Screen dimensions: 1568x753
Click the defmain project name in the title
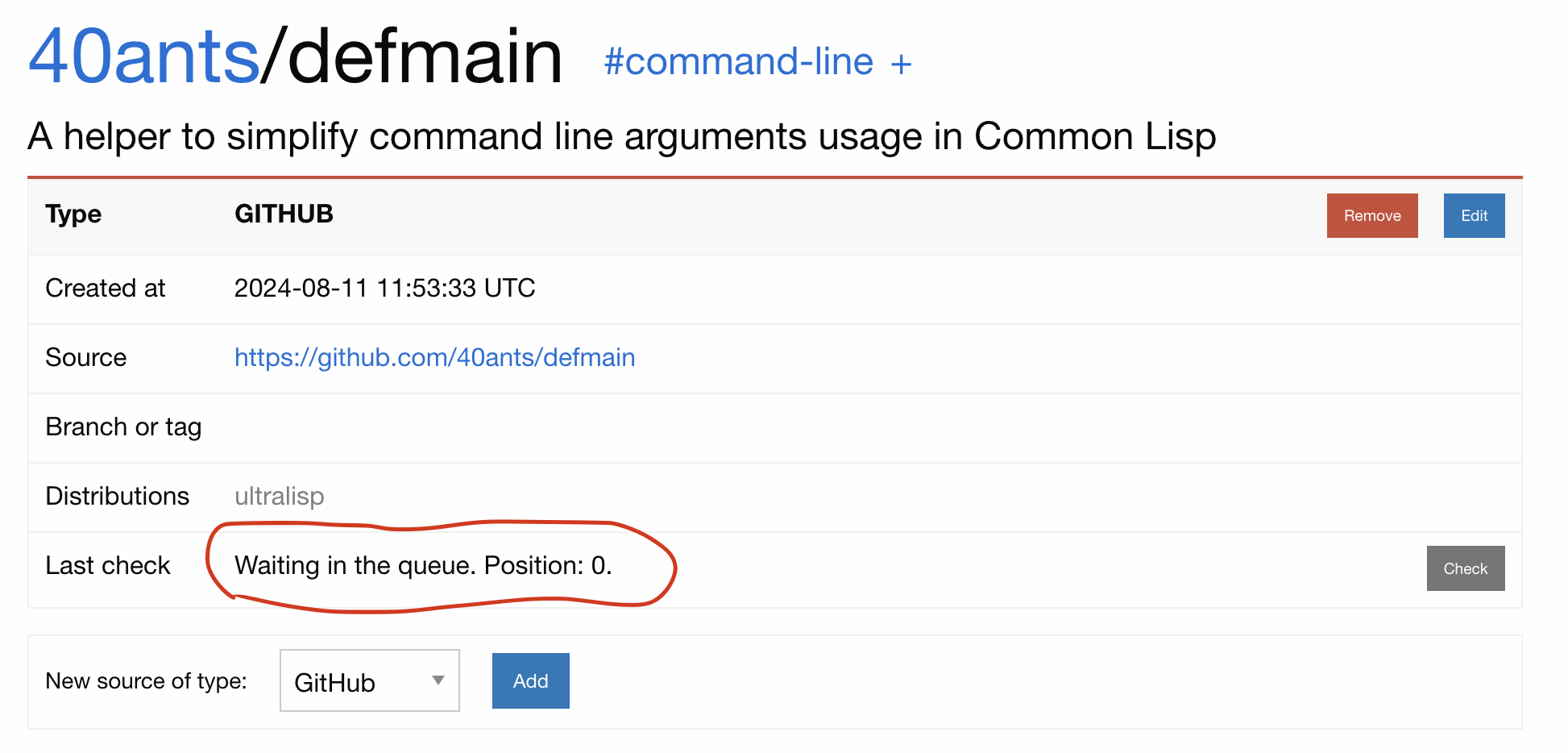(425, 56)
